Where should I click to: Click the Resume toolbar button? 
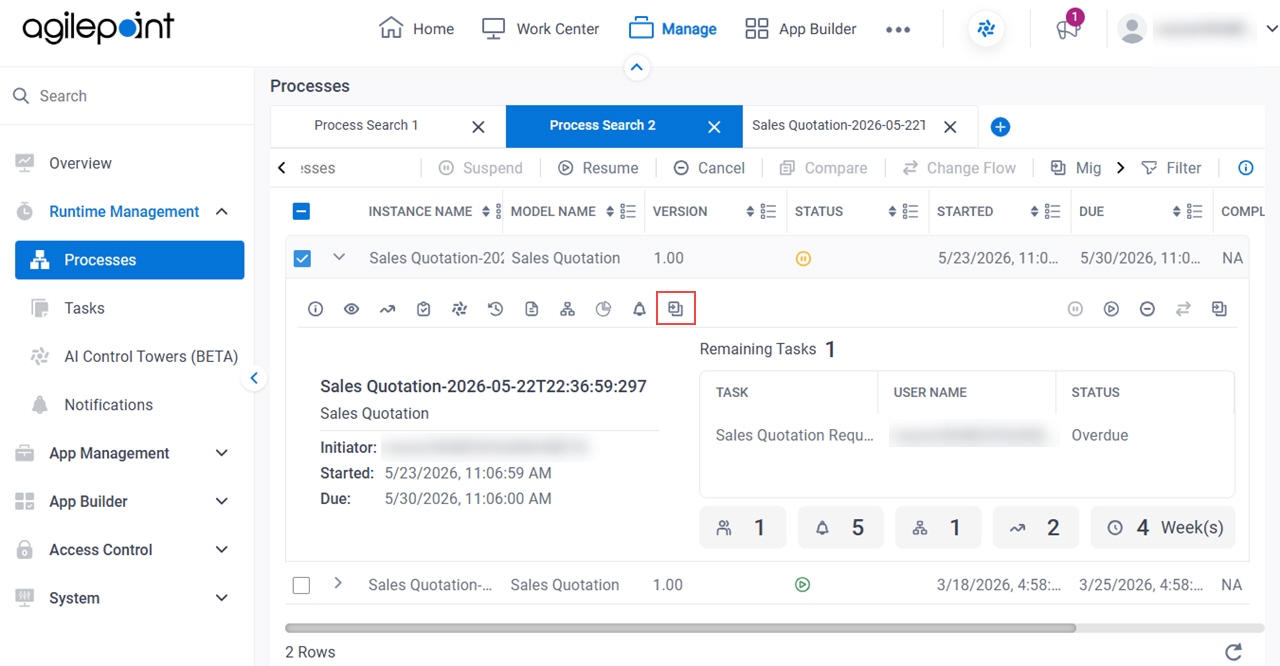click(x=598, y=168)
